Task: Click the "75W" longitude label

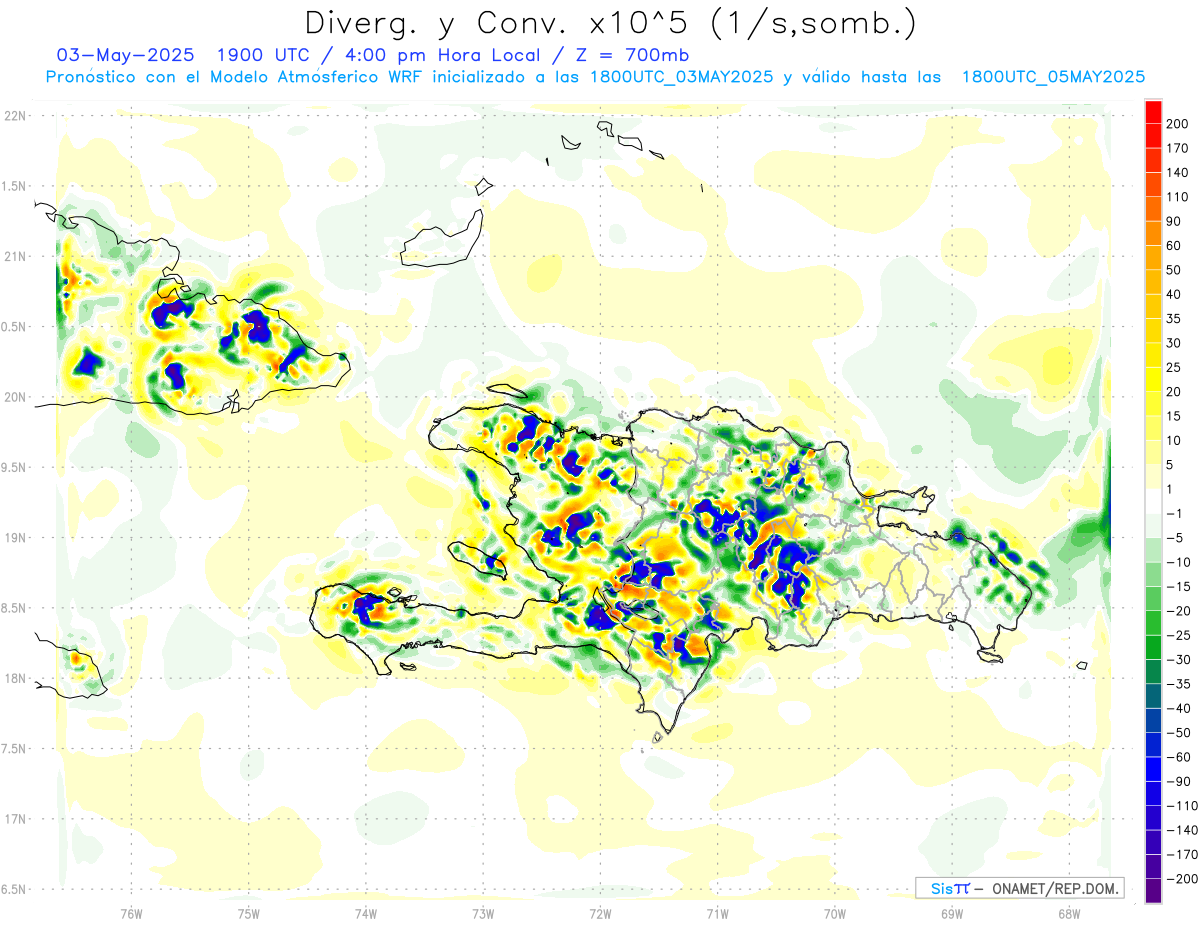Action: click(248, 913)
